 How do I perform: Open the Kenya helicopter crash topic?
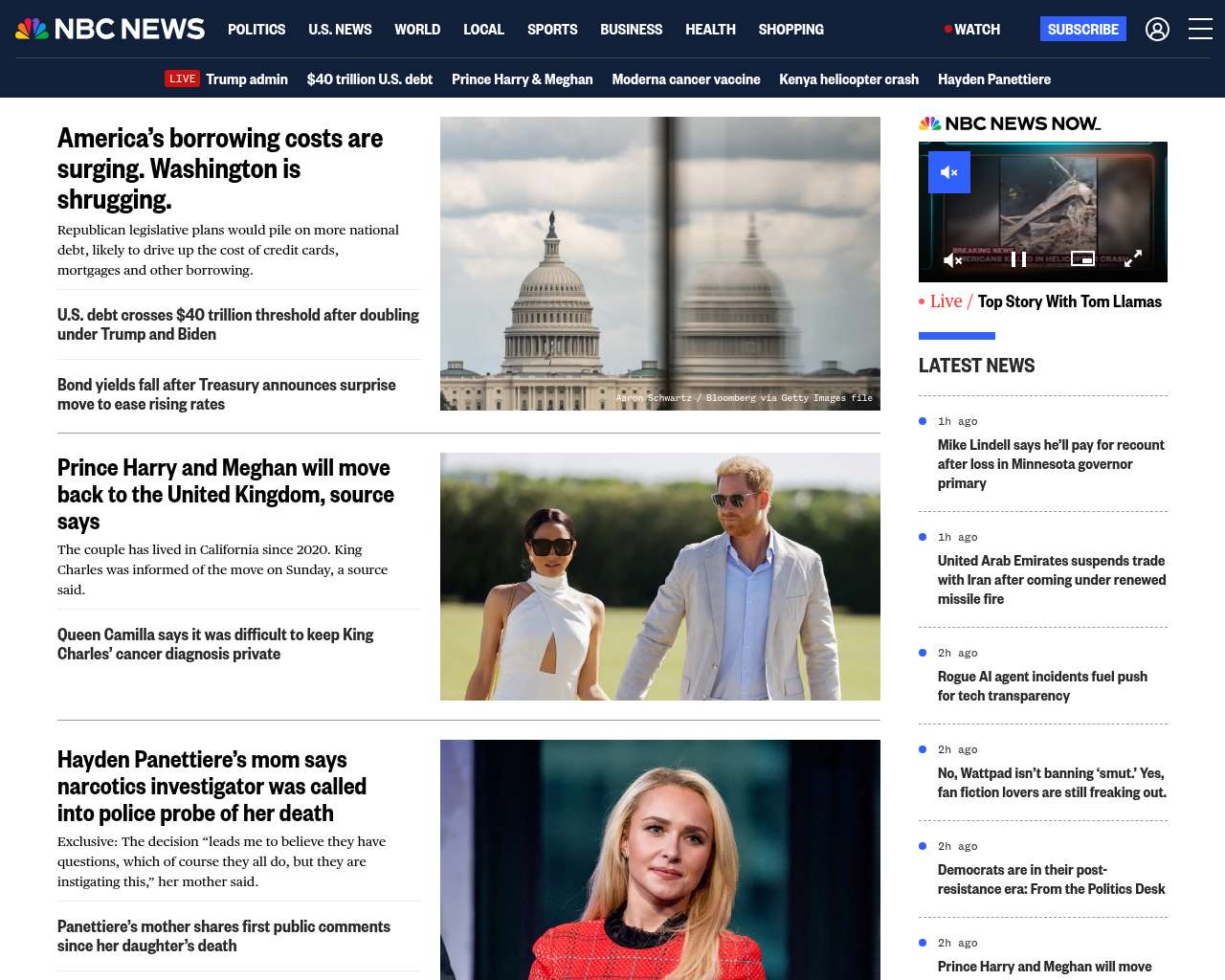849,79
